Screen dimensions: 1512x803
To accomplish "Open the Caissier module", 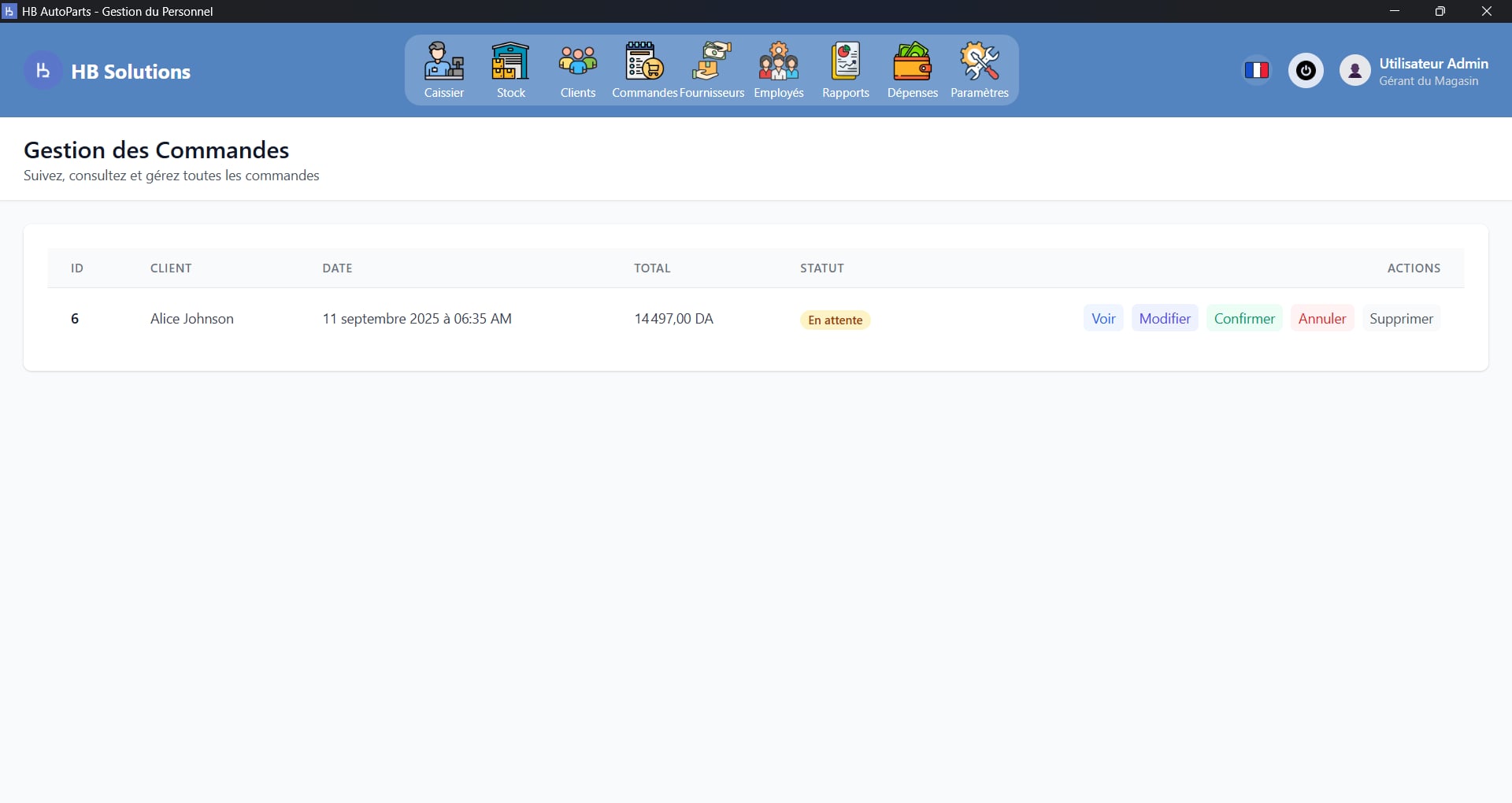I will (x=443, y=70).
